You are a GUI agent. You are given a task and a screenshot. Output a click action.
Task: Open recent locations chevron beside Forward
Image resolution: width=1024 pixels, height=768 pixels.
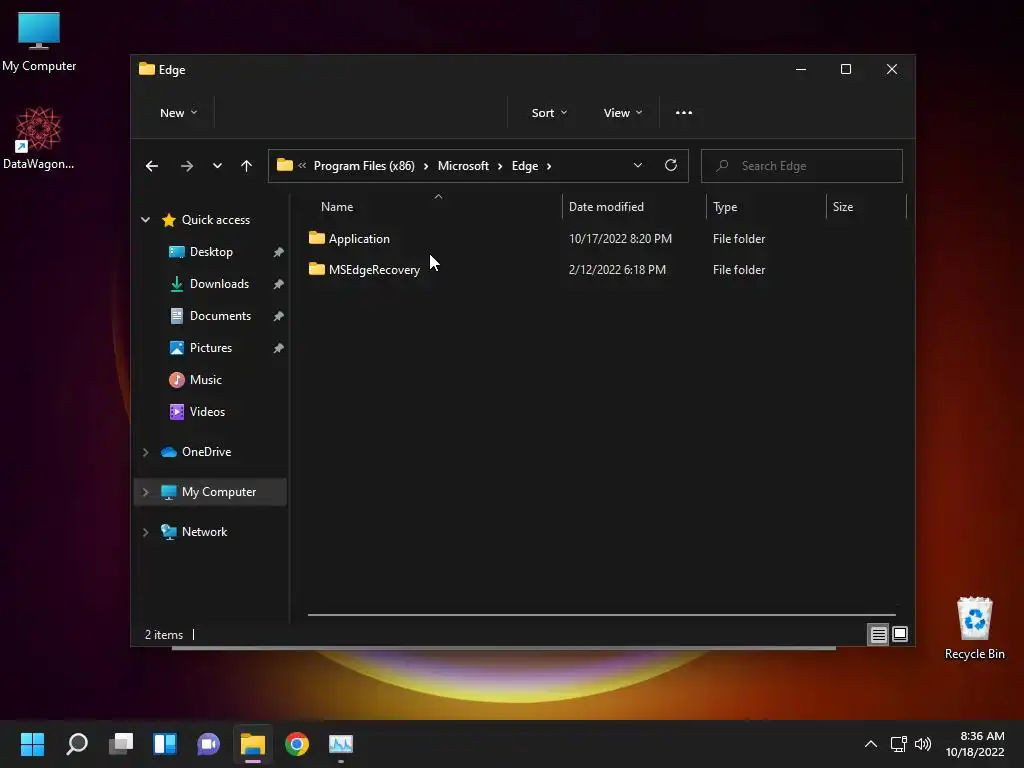click(x=217, y=166)
